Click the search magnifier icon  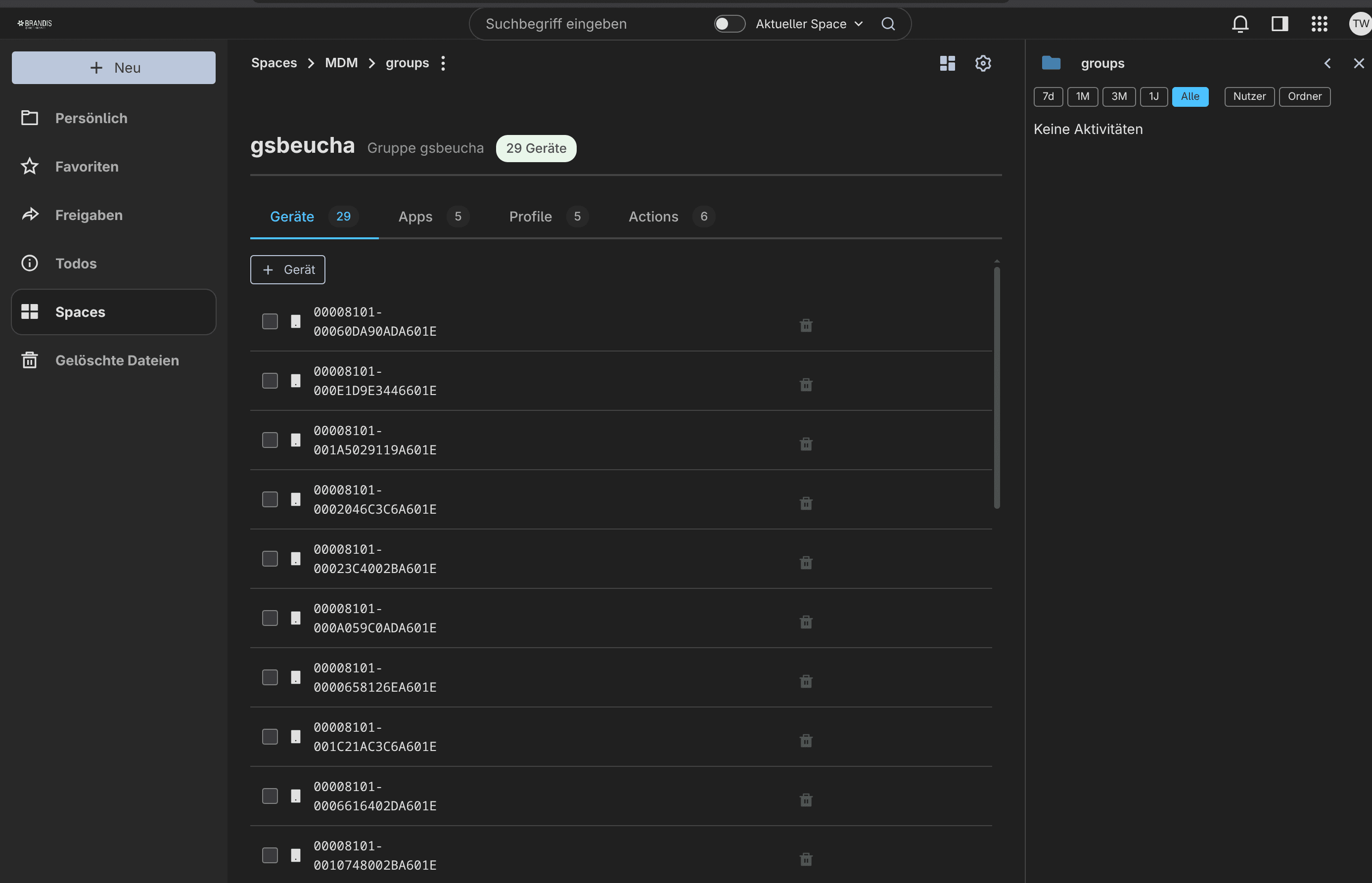click(x=888, y=24)
